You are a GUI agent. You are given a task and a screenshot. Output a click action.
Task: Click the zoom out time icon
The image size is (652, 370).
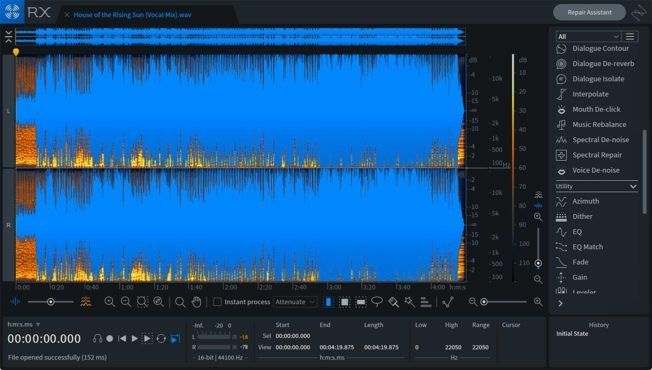point(126,302)
